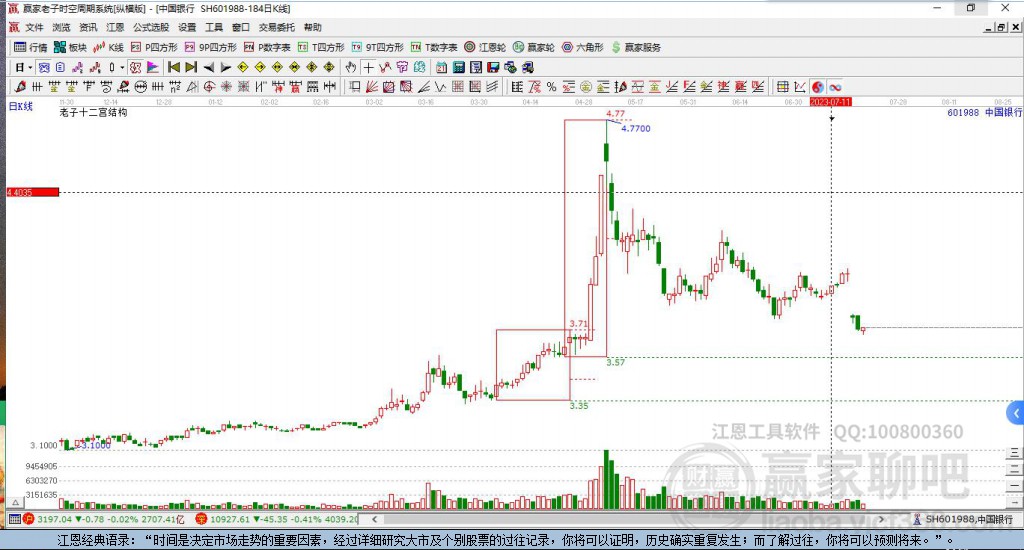
Task: Click the black right-arrow step forward icon
Action: pyautogui.click(x=225, y=67)
